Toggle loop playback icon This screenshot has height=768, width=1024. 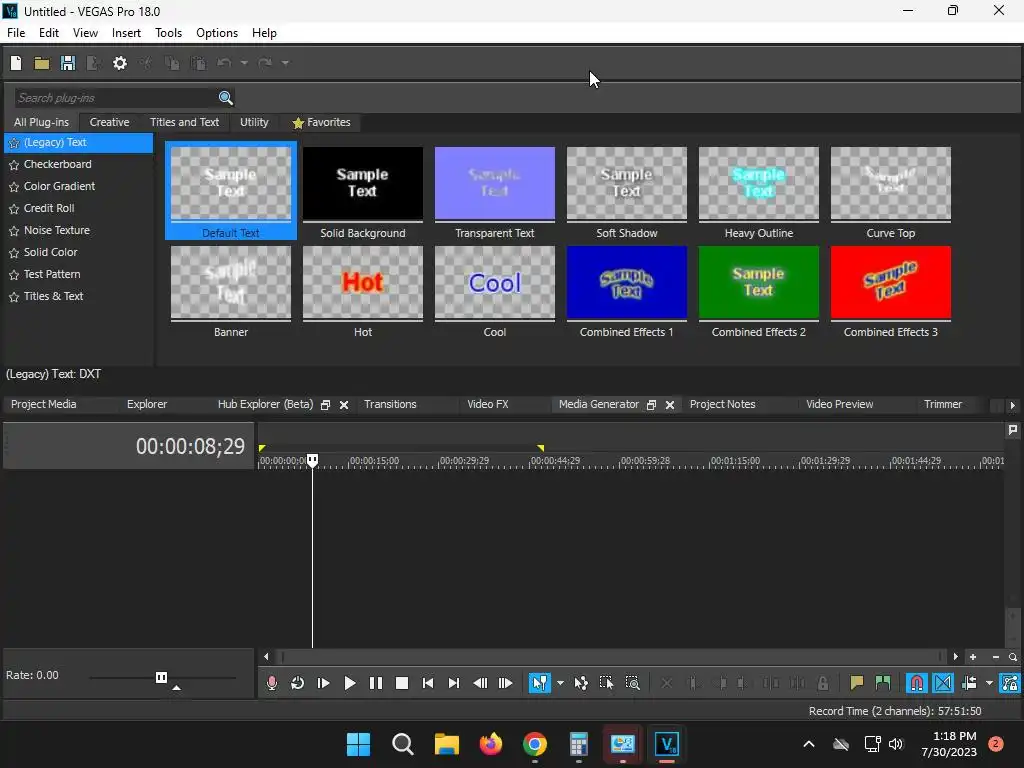[x=297, y=683]
